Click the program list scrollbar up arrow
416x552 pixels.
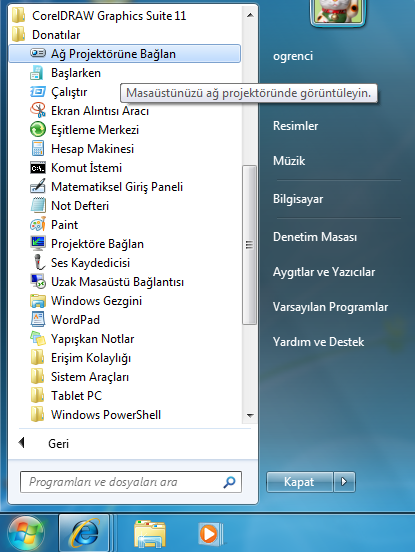coord(250,15)
